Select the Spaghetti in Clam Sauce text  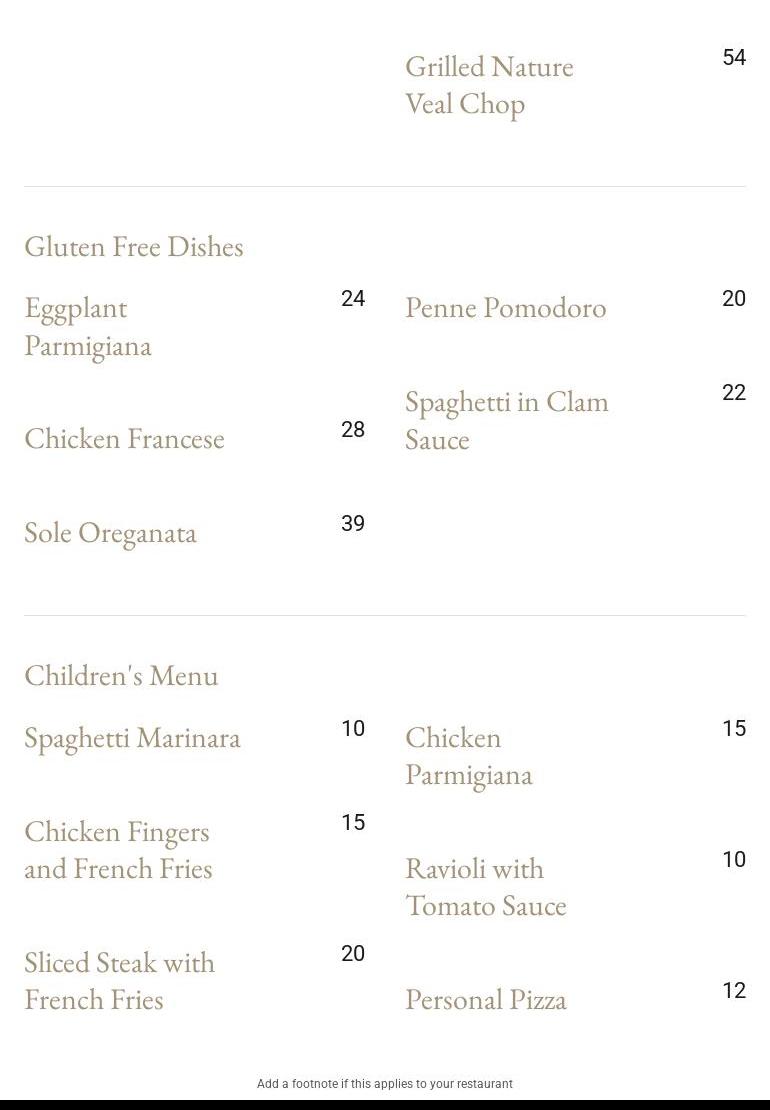[x=507, y=420]
